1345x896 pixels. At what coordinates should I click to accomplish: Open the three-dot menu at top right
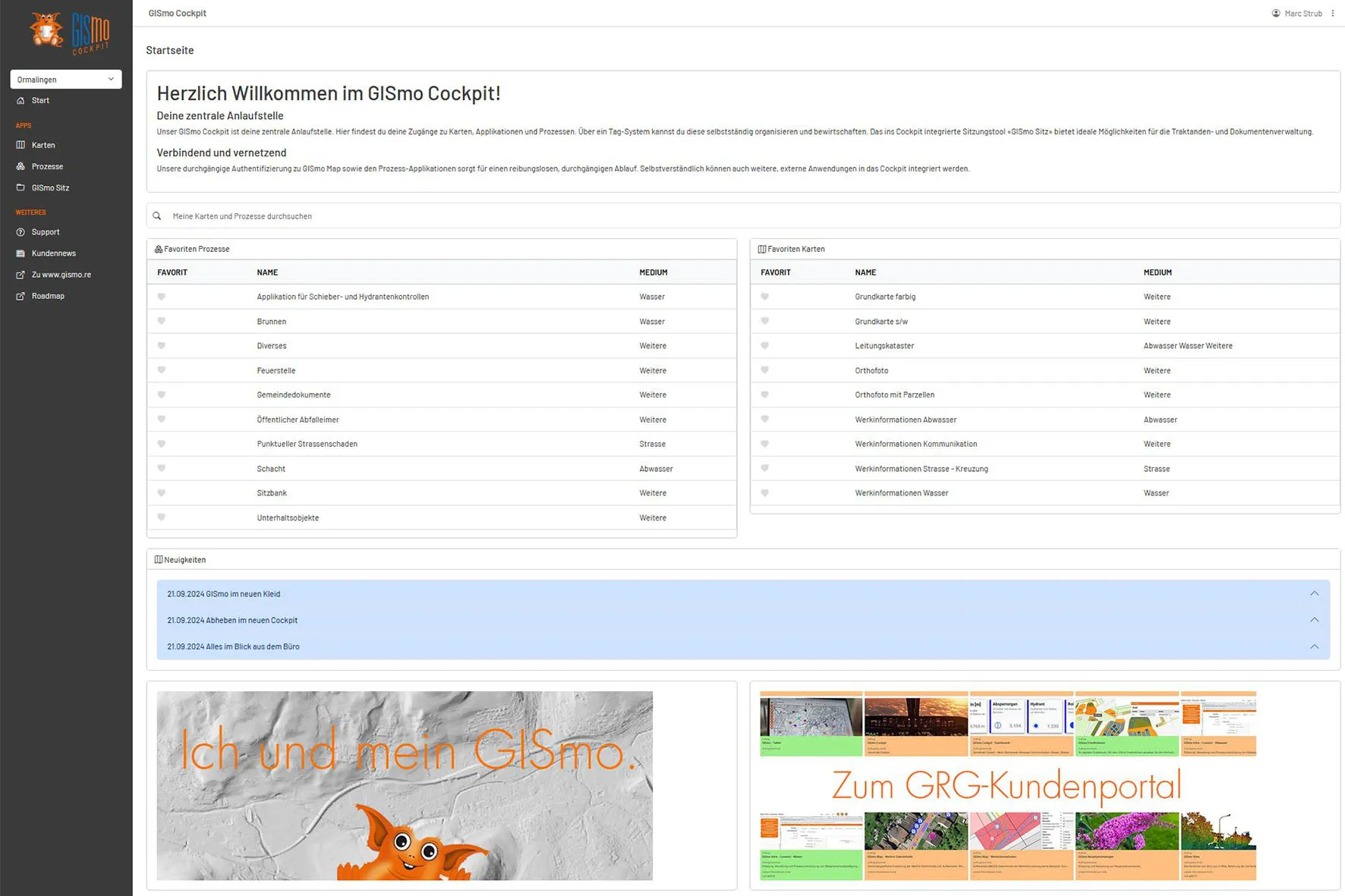[1333, 13]
